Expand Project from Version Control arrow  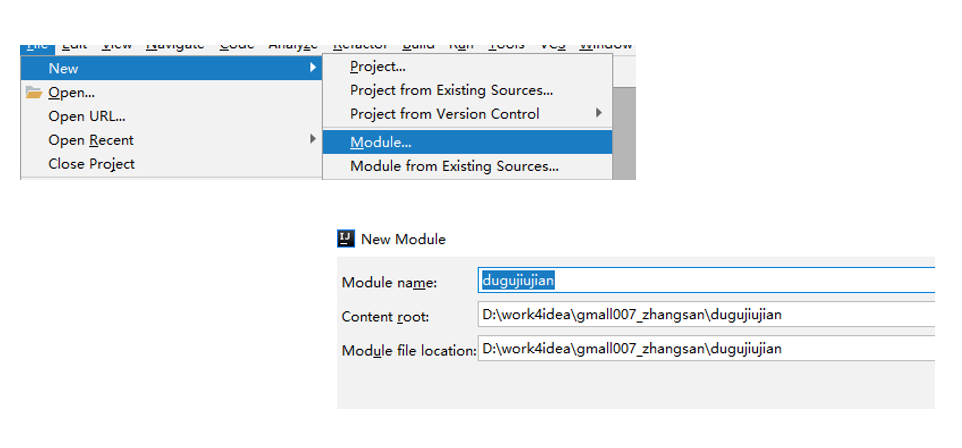[599, 114]
